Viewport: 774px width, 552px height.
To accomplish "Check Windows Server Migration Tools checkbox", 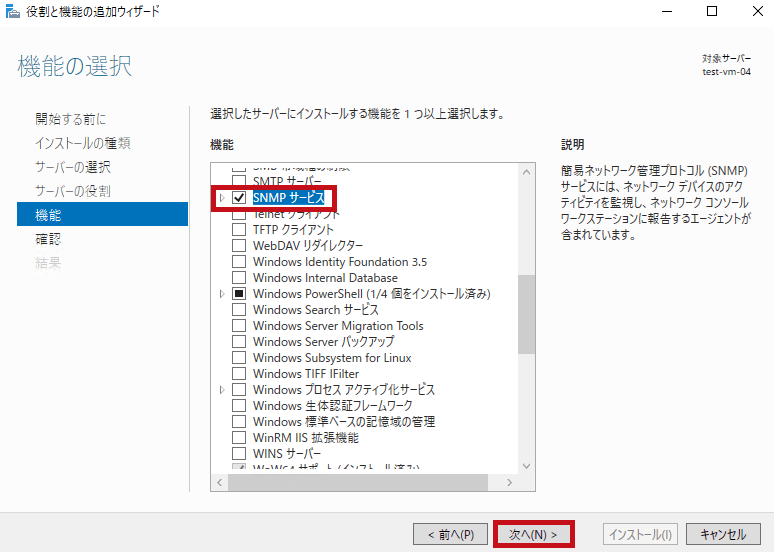I will click(239, 326).
